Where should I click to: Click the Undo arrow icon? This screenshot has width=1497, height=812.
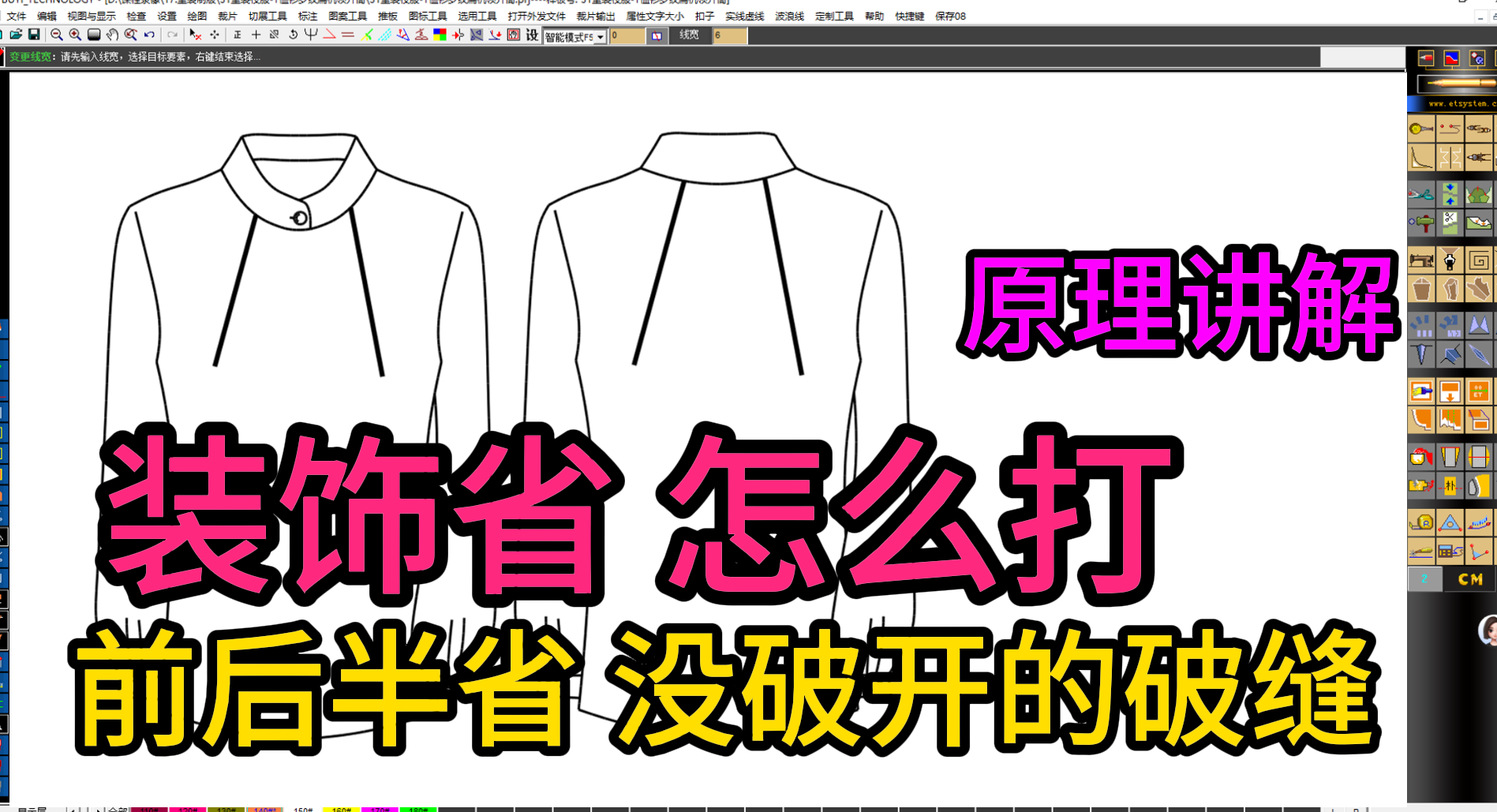point(148,36)
